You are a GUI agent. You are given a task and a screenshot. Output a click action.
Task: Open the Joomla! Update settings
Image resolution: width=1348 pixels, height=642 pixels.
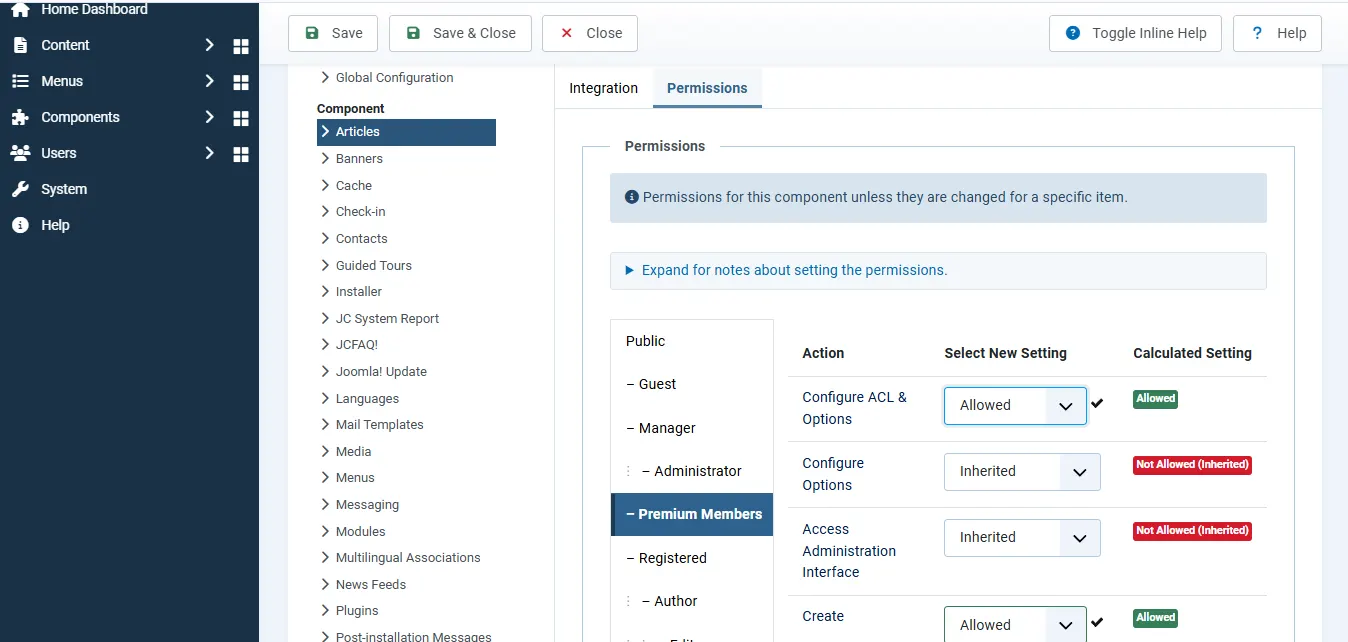click(381, 371)
